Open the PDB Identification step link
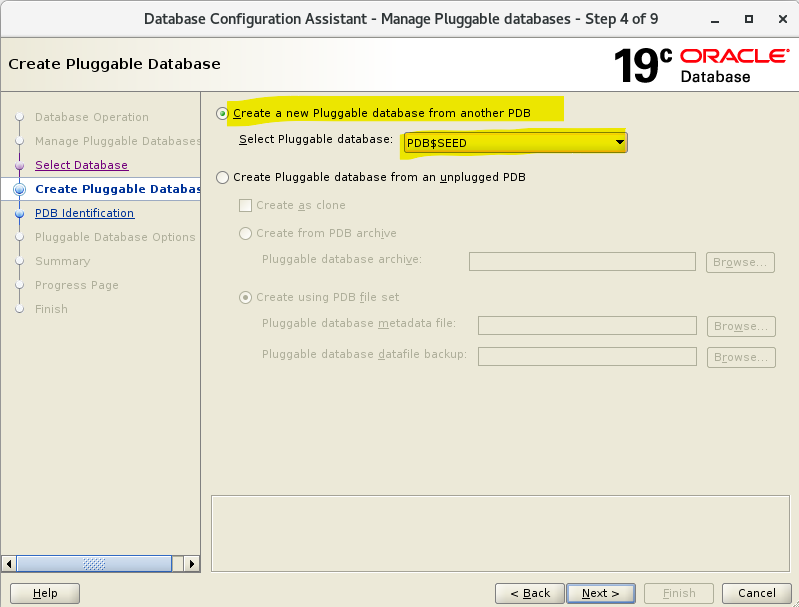The width and height of the screenshot is (799, 607). (85, 213)
